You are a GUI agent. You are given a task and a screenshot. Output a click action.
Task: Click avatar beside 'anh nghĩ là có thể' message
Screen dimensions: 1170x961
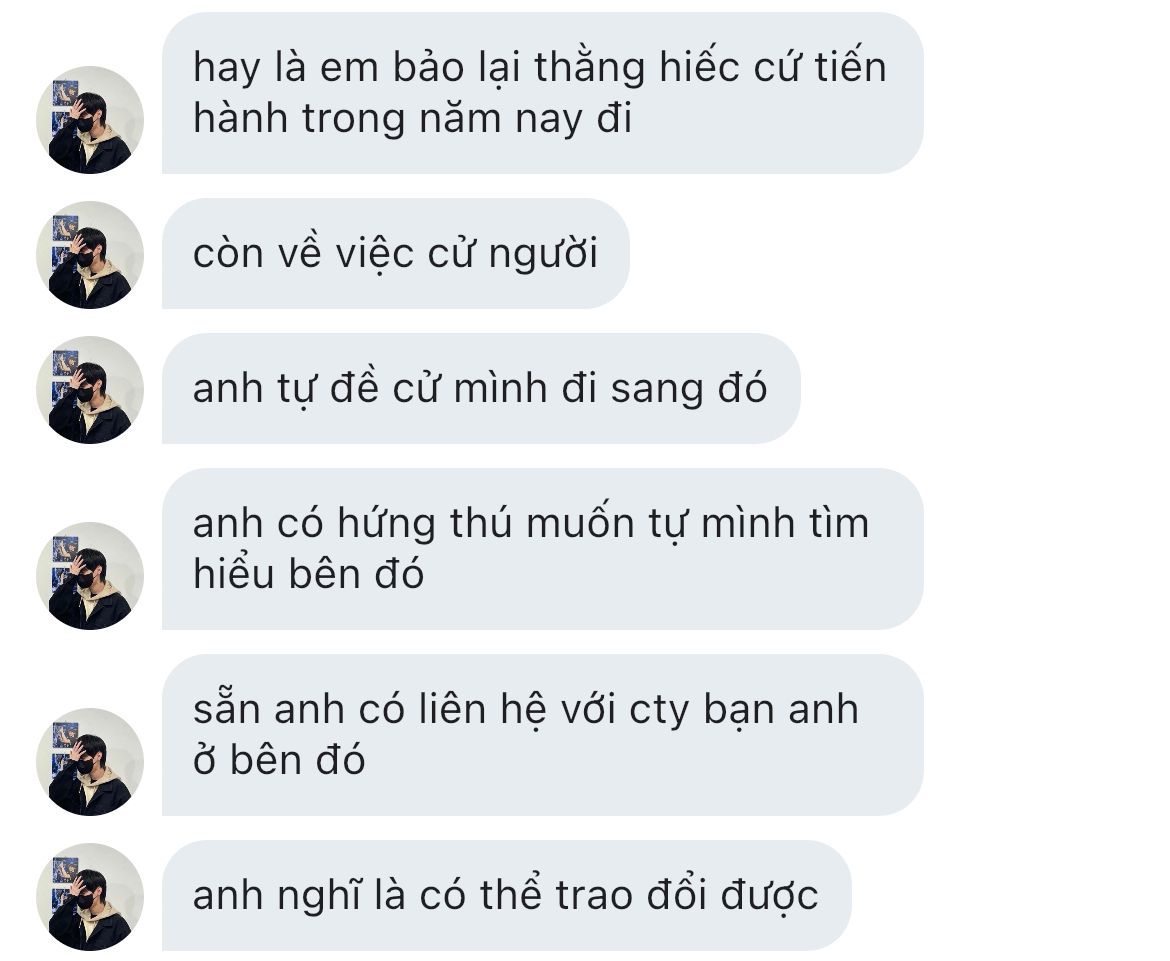tap(90, 897)
